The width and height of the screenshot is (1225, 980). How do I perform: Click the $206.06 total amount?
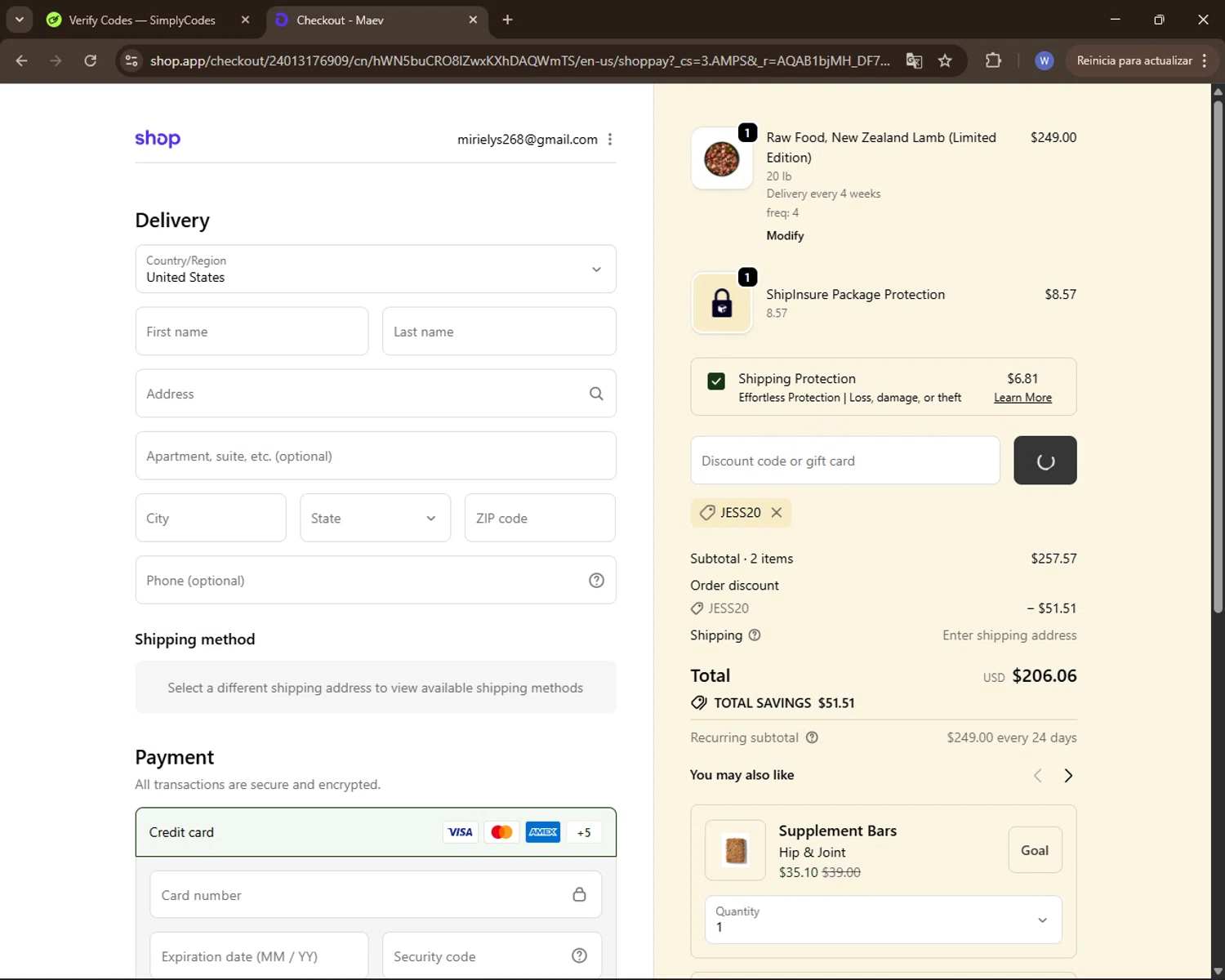[1045, 676]
